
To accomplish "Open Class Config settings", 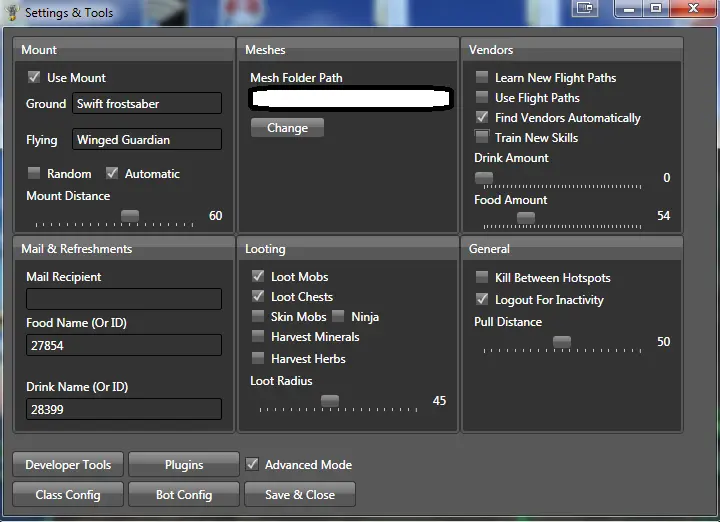I will point(68,494).
